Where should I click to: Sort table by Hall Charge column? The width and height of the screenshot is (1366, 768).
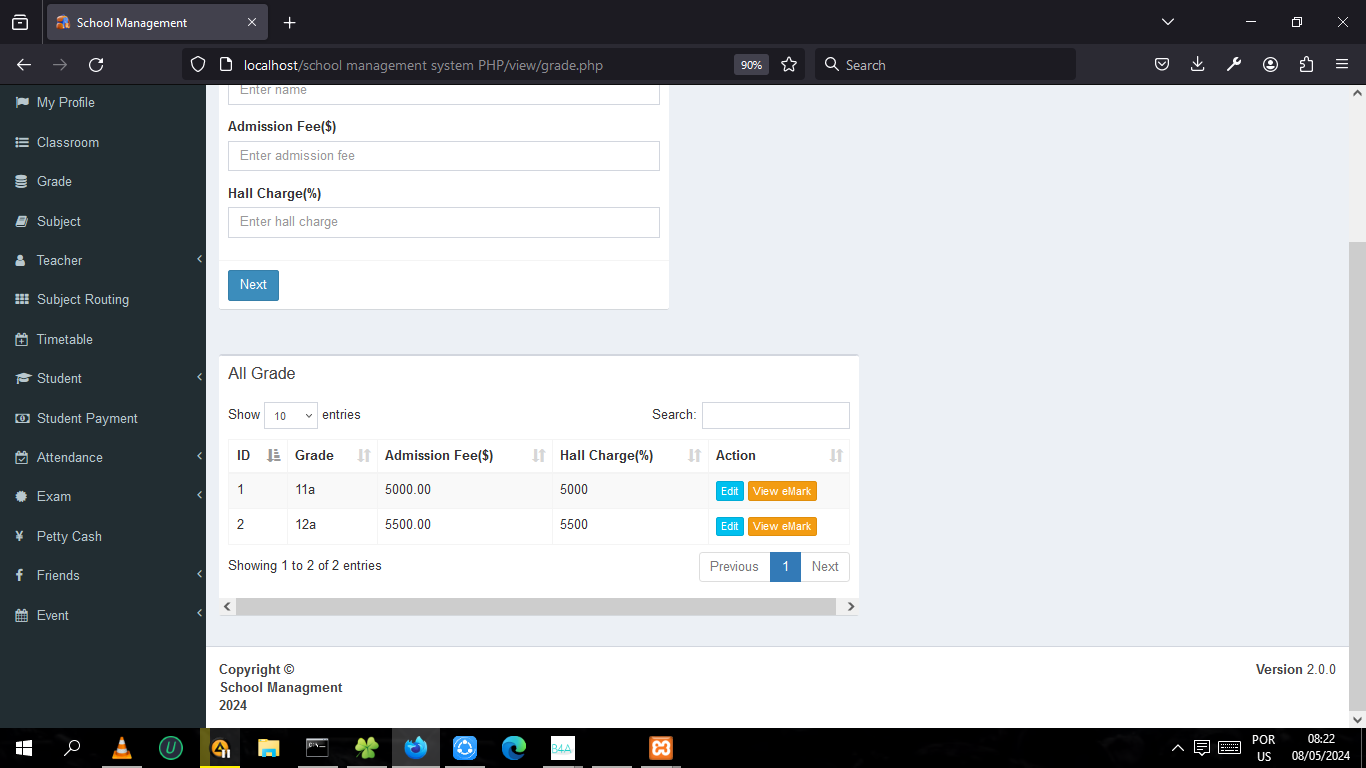click(630, 456)
